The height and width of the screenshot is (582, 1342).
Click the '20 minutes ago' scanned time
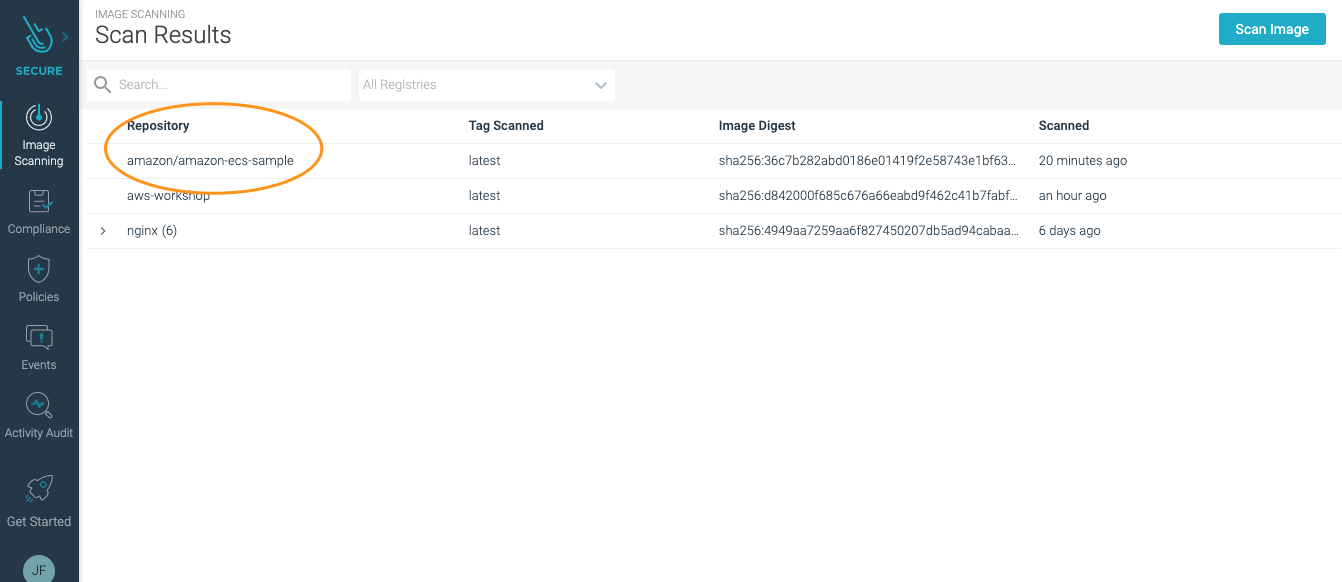tap(1083, 161)
